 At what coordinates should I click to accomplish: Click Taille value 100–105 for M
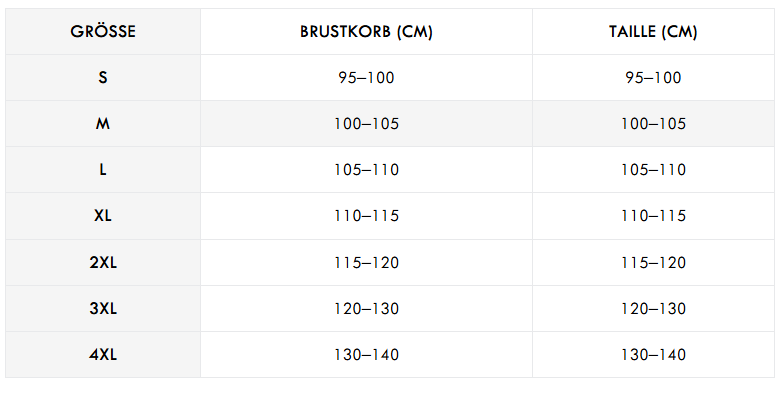coord(653,124)
